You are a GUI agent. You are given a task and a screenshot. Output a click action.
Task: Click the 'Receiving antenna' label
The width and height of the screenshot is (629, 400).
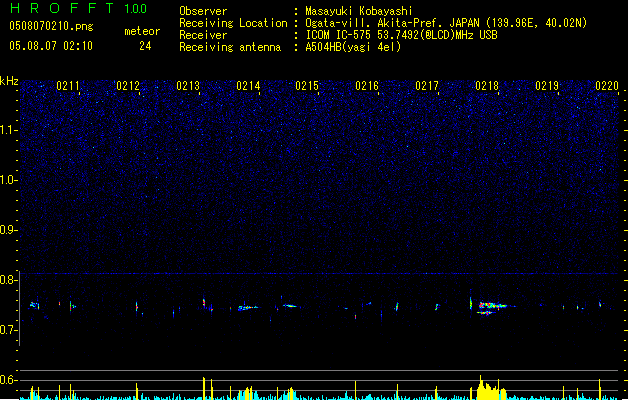(x=230, y=47)
